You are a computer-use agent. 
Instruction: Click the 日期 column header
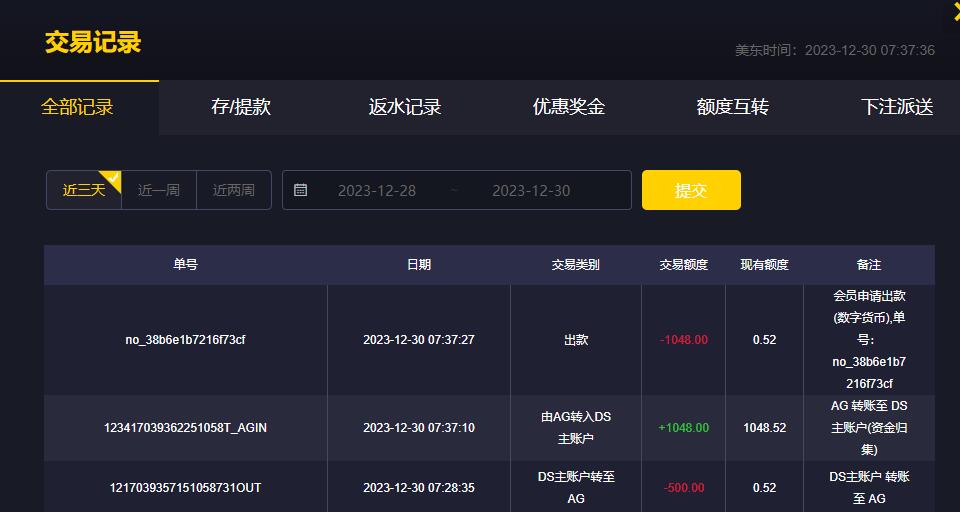(419, 265)
